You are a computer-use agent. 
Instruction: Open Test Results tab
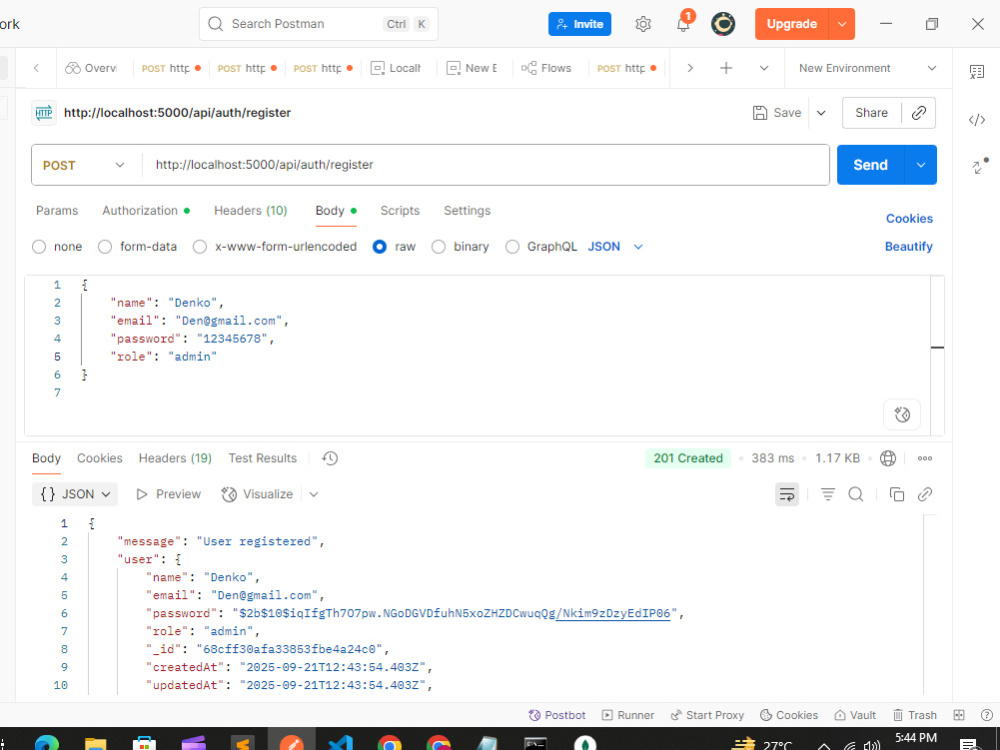click(263, 458)
